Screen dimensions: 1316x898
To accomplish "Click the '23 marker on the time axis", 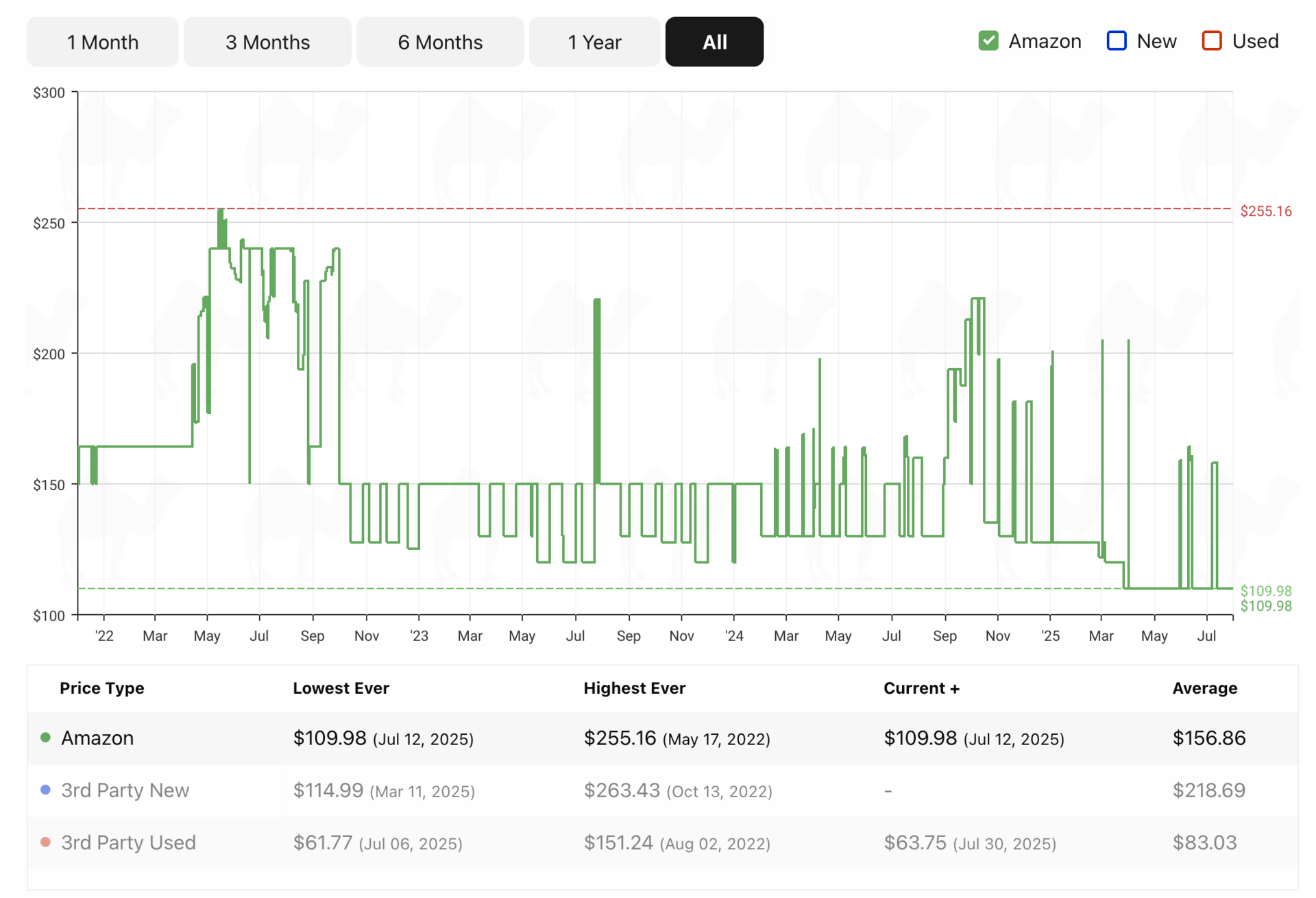I will pyautogui.click(x=419, y=636).
